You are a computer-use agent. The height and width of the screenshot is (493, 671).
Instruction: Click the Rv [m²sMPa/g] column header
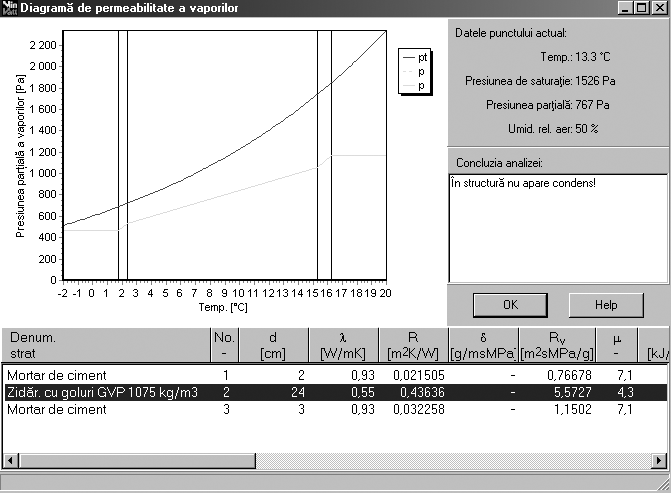[557, 345]
